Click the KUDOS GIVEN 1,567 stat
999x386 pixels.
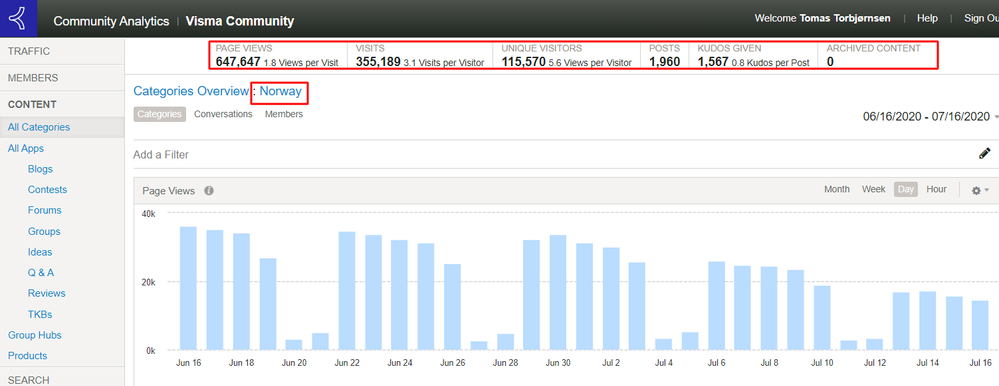[x=754, y=55]
